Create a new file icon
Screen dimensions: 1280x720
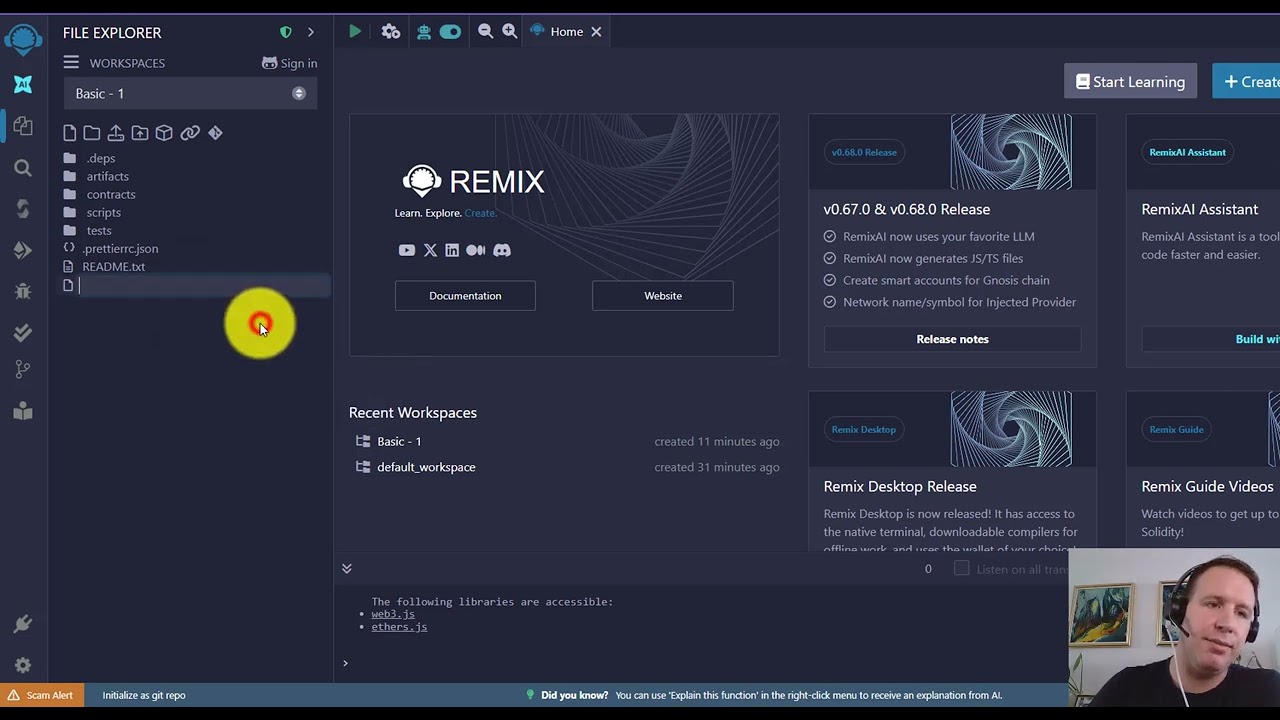click(x=69, y=133)
